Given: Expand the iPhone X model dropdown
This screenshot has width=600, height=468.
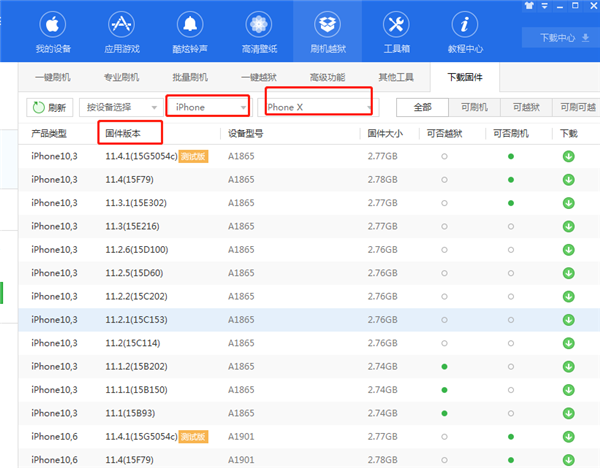Looking at the screenshot, I should [318, 107].
